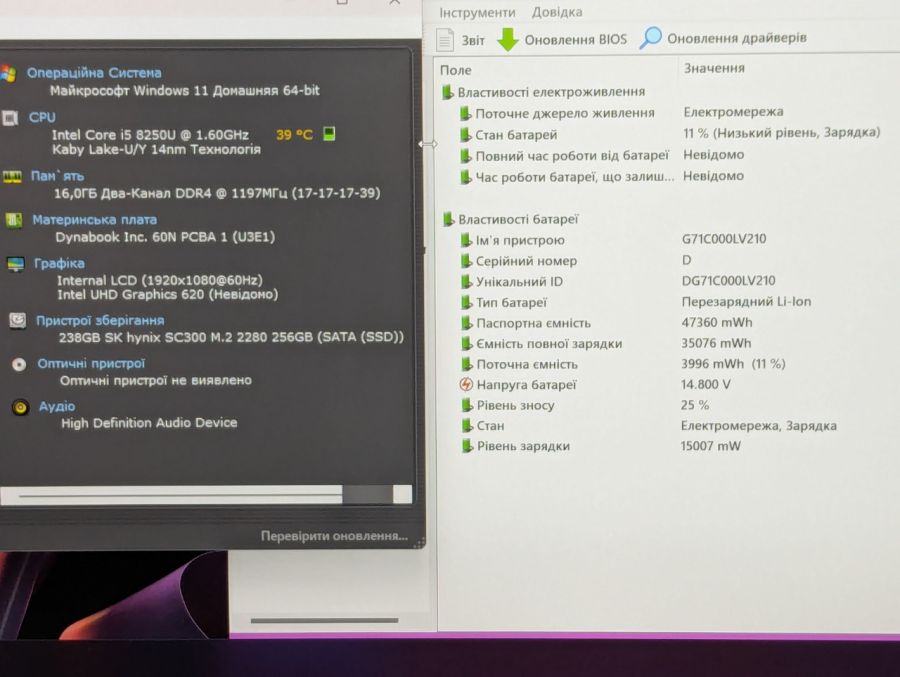Click Перевірити оновлення link
Screen dimensions: 900x677
(334, 536)
